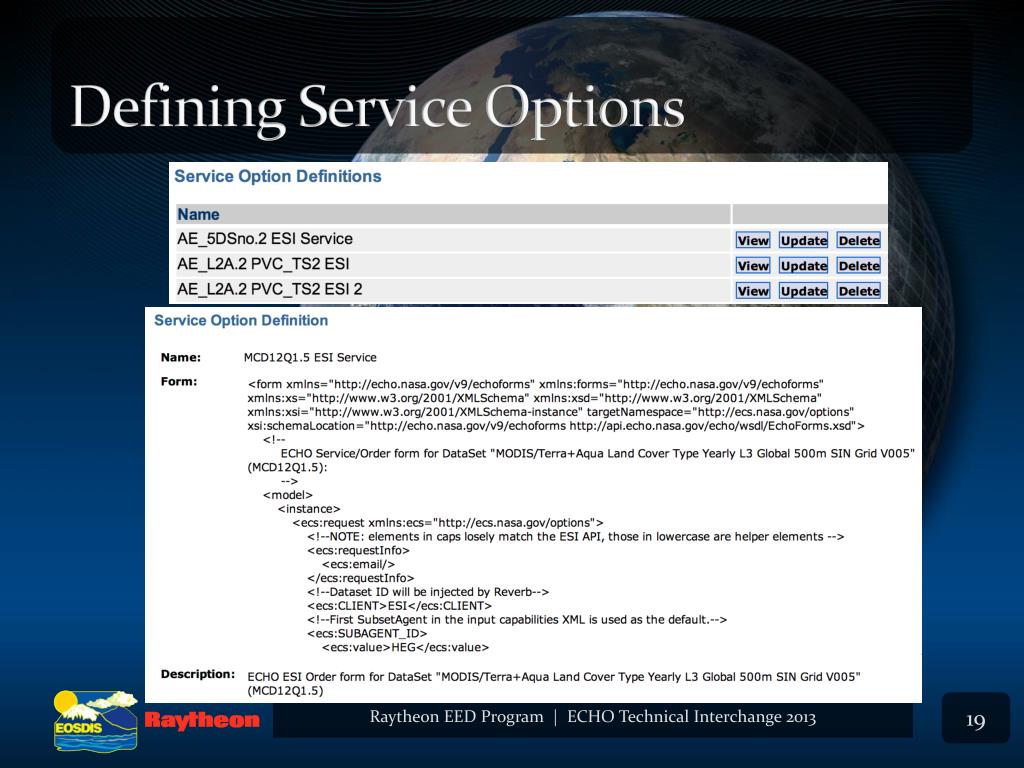Click Delete for AE_L2A.2 PVC_TS2 ESI row
Screen dimensions: 1024x768
859,266
